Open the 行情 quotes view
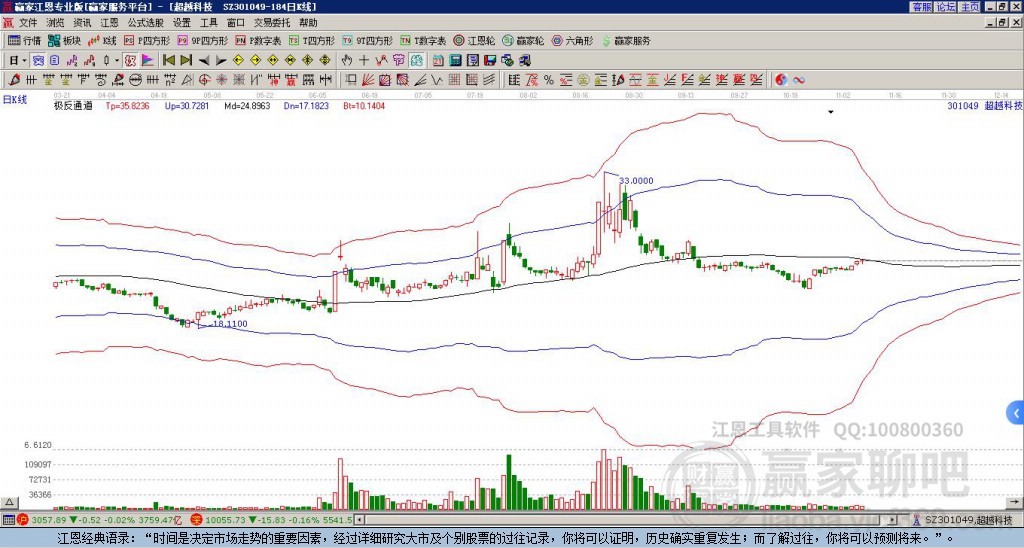 click(x=24, y=40)
